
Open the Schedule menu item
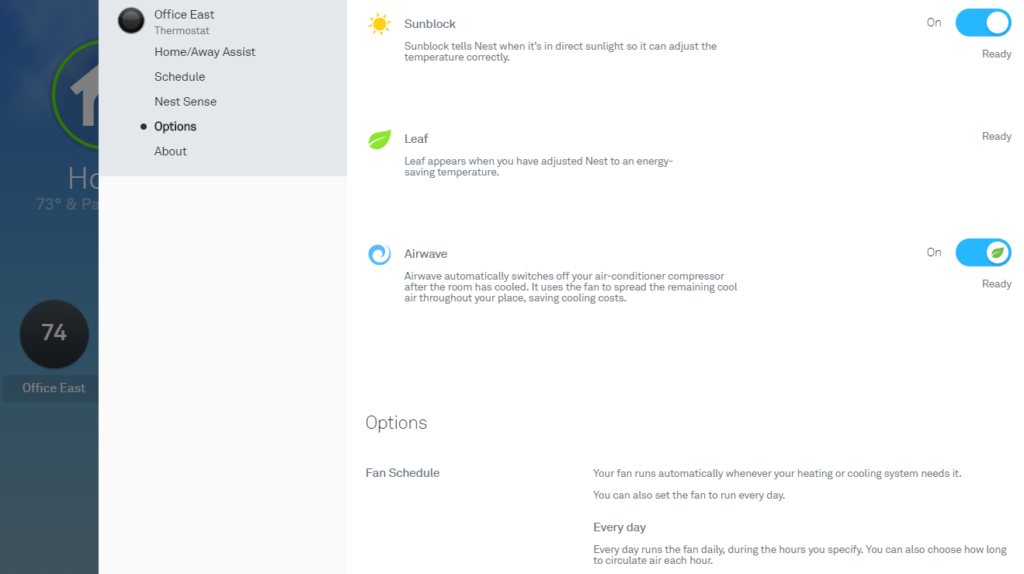point(180,77)
